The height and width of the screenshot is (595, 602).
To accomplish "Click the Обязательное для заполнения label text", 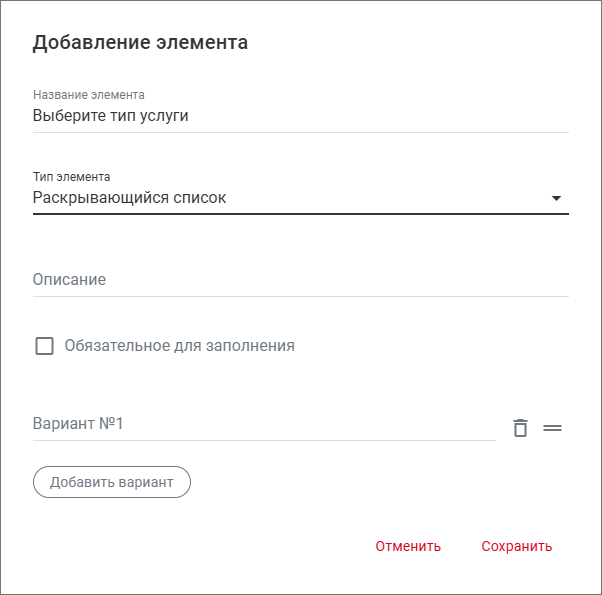I will [179, 346].
